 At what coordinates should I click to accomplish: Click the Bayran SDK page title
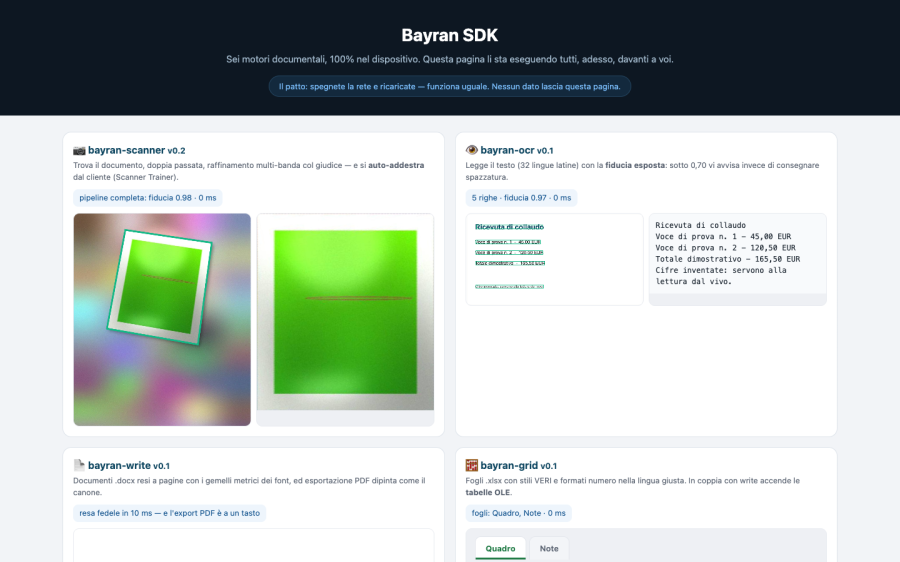(x=449, y=36)
